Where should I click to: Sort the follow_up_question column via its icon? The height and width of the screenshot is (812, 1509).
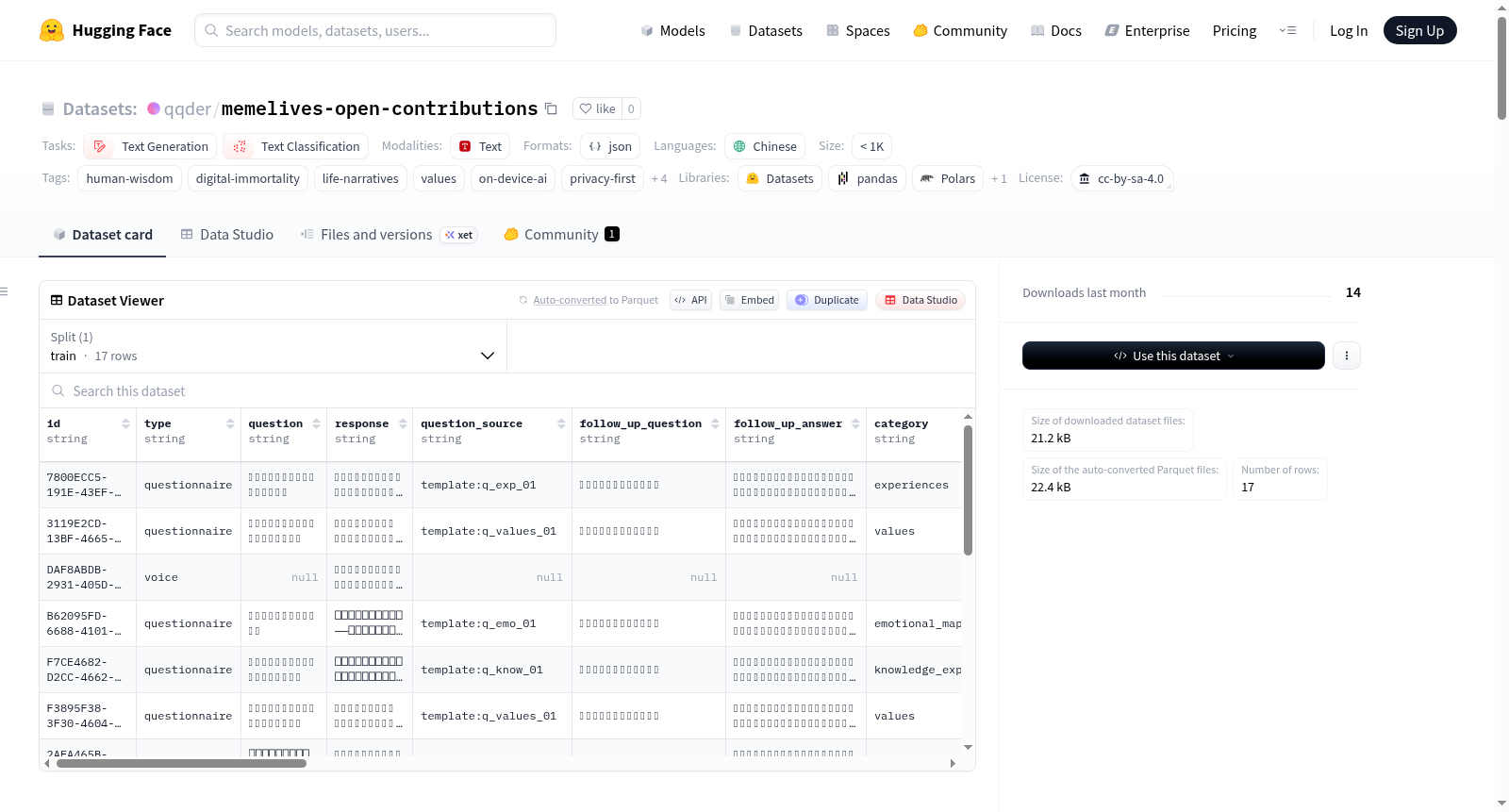(715, 423)
